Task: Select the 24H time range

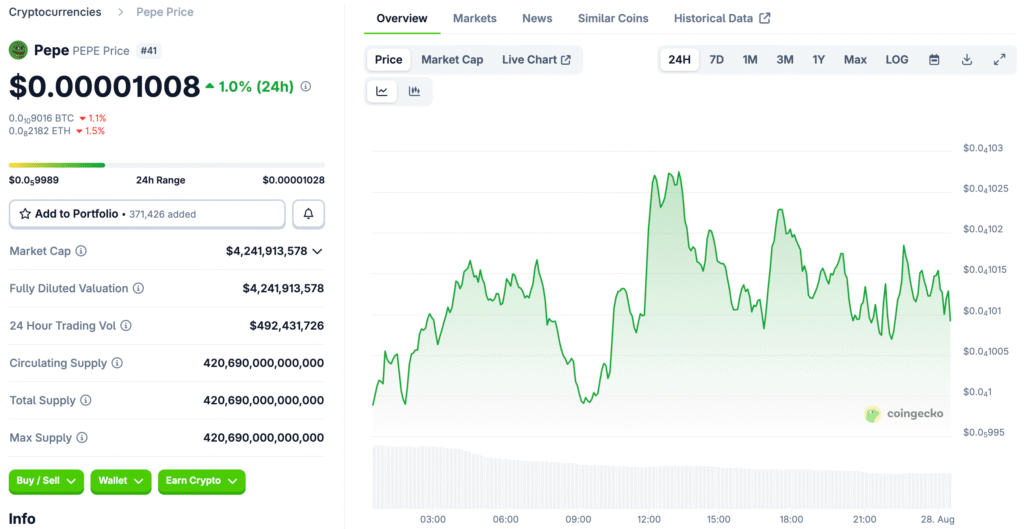Action: (679, 59)
